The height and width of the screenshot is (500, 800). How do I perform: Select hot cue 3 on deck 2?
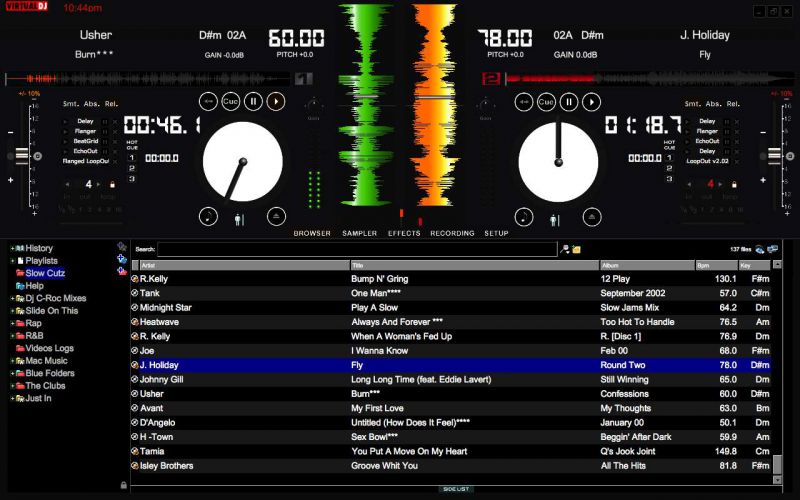coord(669,179)
